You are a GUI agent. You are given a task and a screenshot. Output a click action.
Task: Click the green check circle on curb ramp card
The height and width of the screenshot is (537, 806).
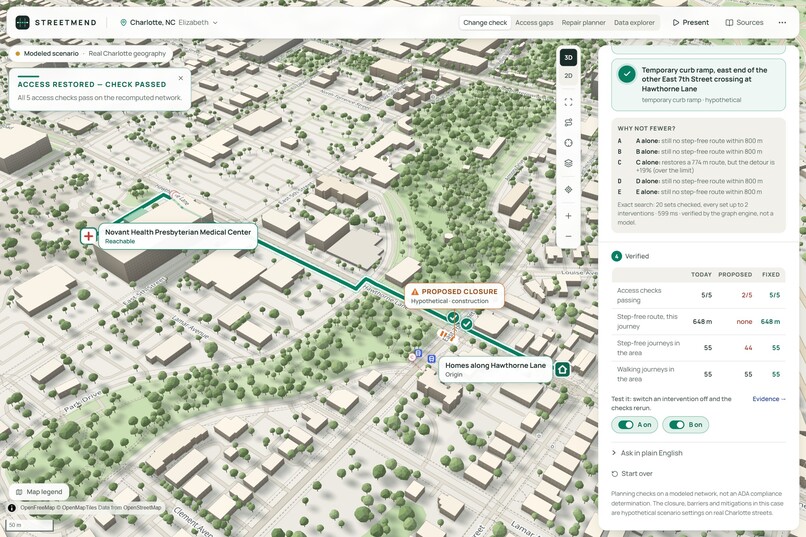pos(627,74)
